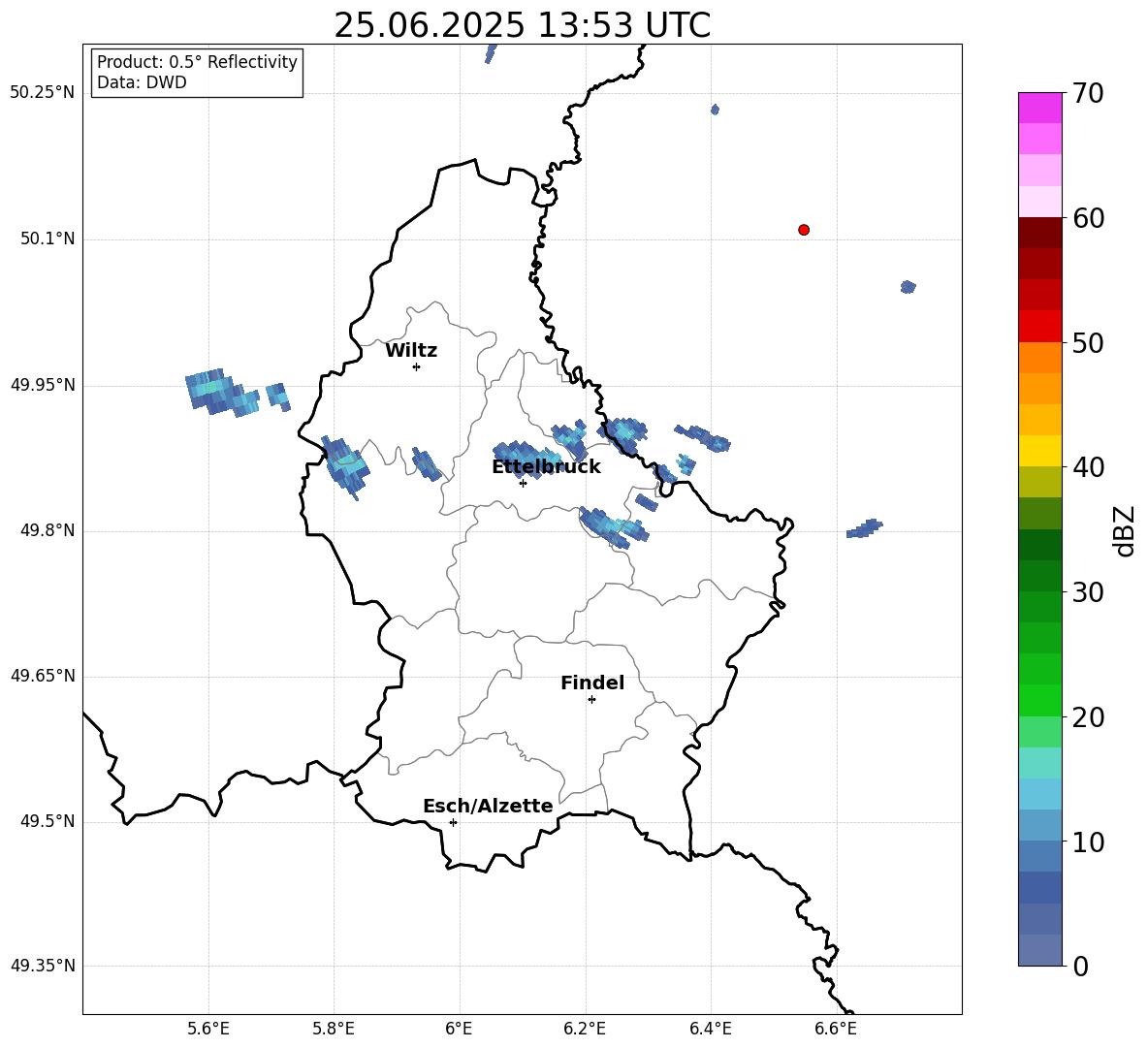Click the 20 tick on the colorbar

[1088, 717]
